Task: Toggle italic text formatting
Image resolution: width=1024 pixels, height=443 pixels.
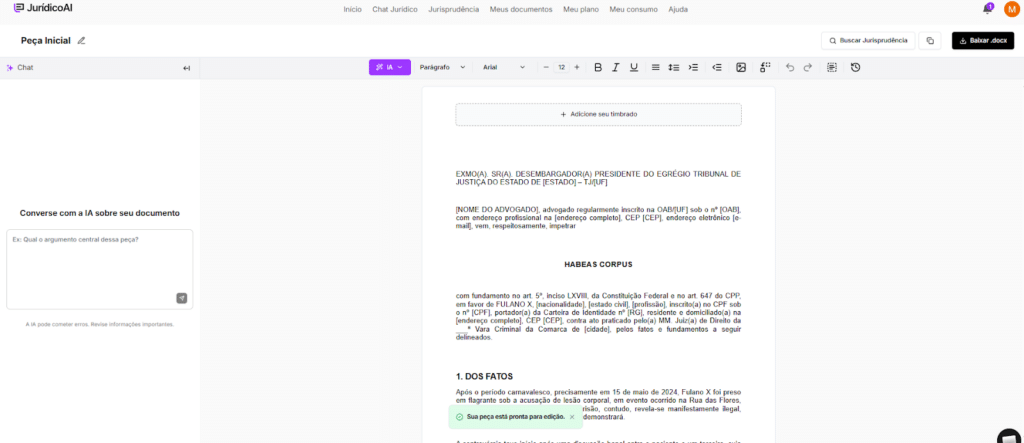Action: [616, 67]
